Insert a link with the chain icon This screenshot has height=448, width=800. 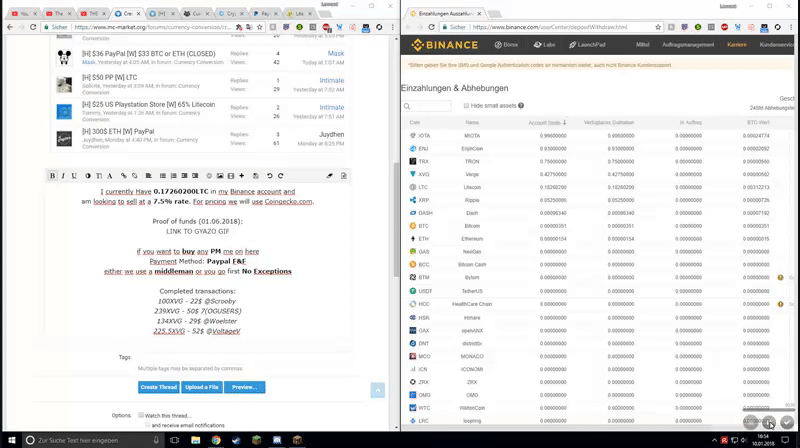click(x=123, y=176)
